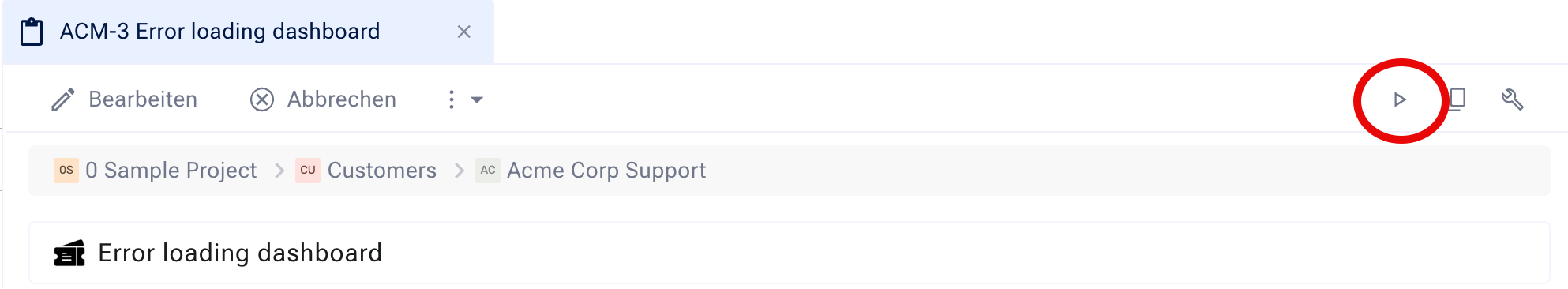Click the copy pages icon beside play
Image resolution: width=1568 pixels, height=289 pixels.
tap(1457, 99)
